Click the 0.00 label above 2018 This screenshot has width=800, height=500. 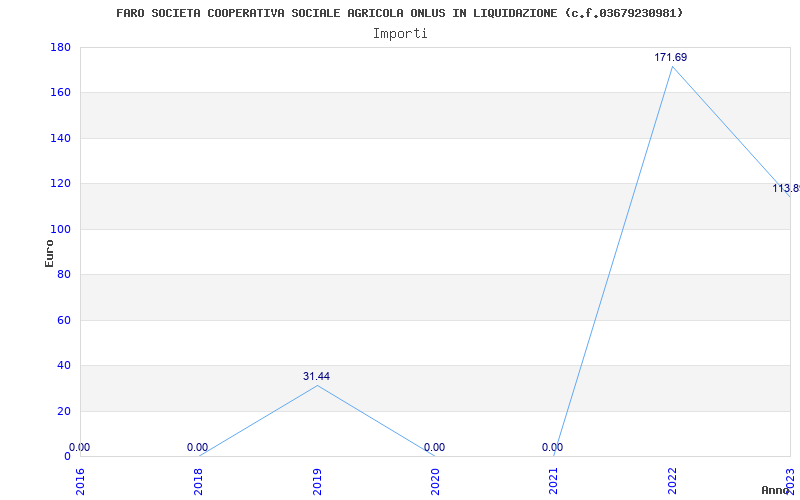[197, 447]
